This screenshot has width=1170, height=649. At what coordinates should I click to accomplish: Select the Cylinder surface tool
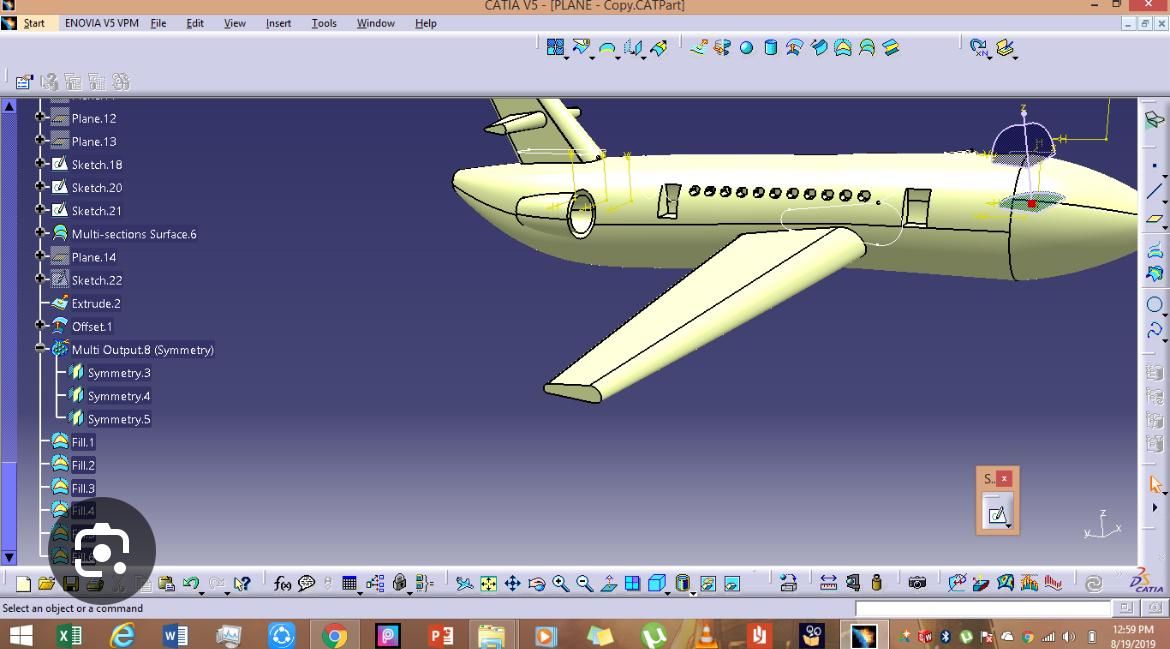pyautogui.click(x=771, y=48)
